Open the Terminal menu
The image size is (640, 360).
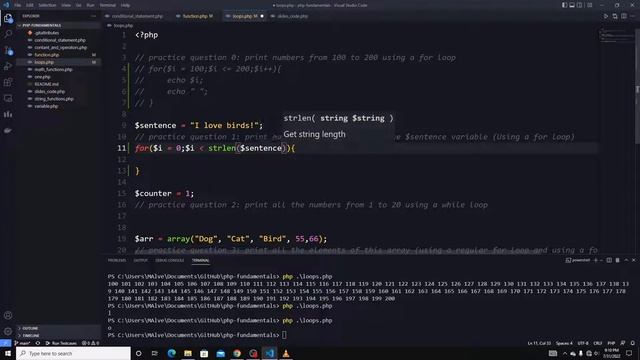pyautogui.click(x=108, y=5)
